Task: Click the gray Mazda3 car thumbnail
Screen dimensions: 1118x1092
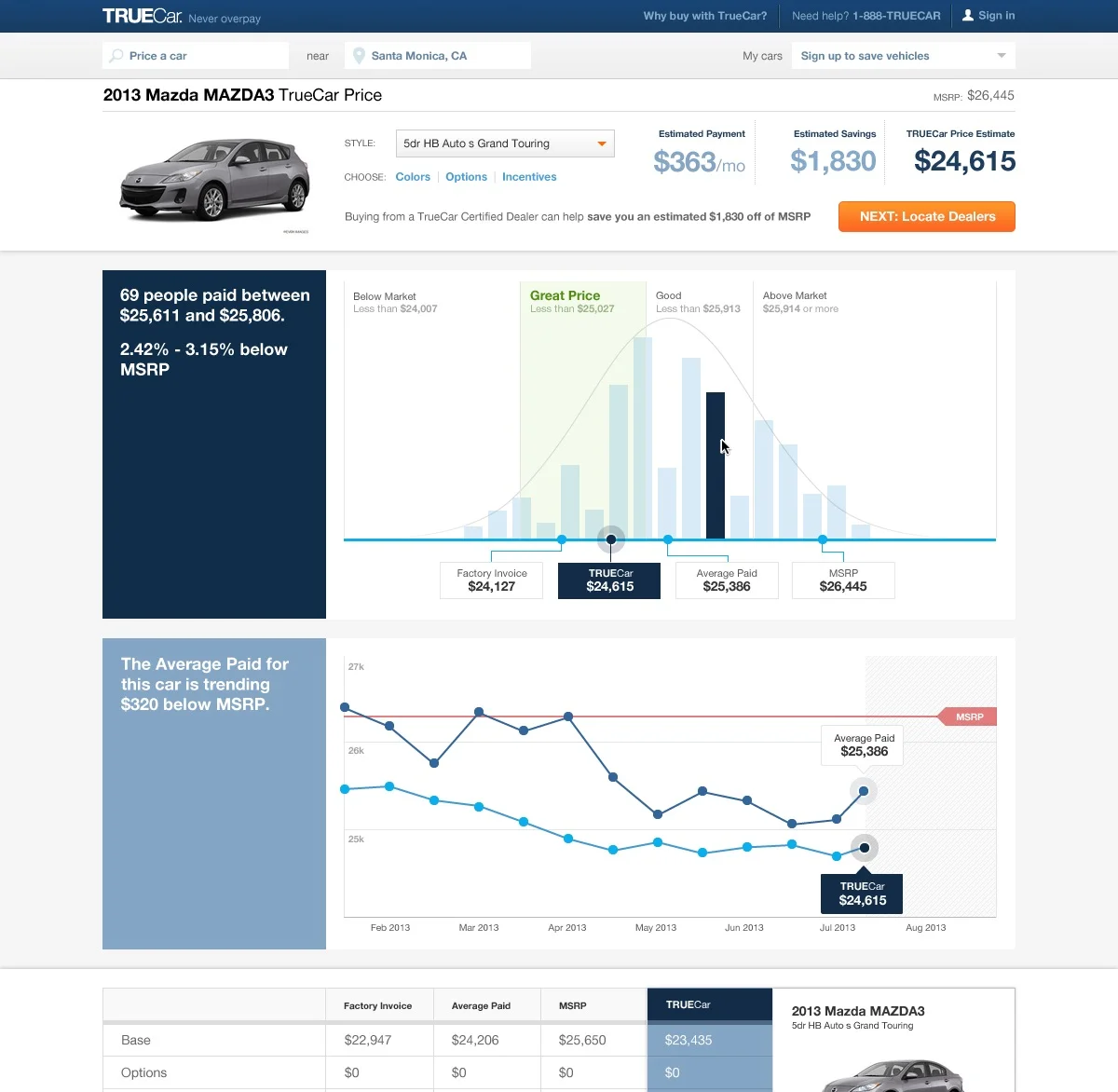Action: [214, 180]
